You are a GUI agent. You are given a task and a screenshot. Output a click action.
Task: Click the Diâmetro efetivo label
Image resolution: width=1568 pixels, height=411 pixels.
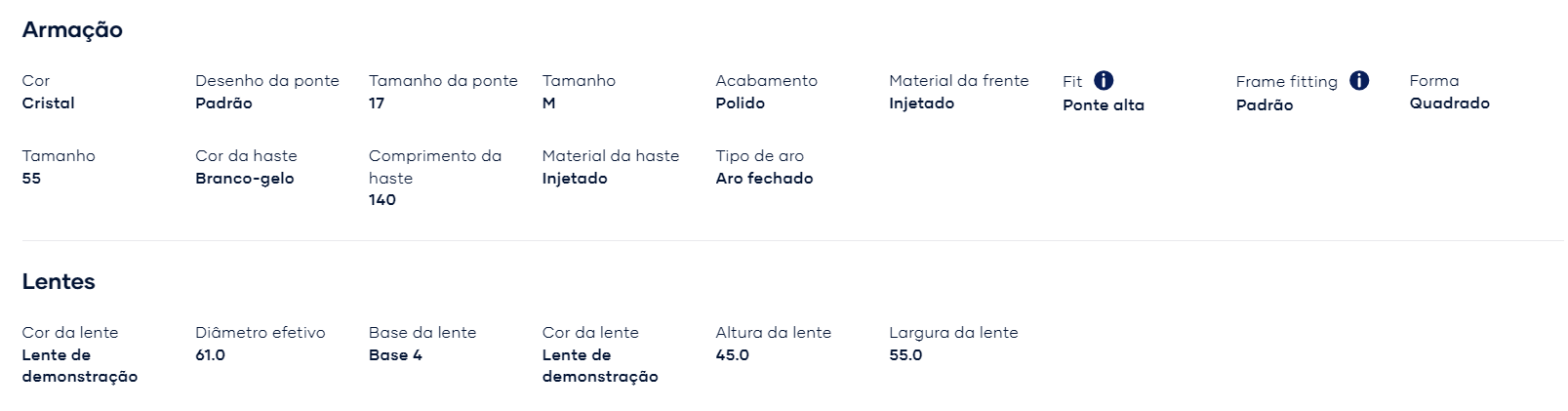click(x=261, y=333)
